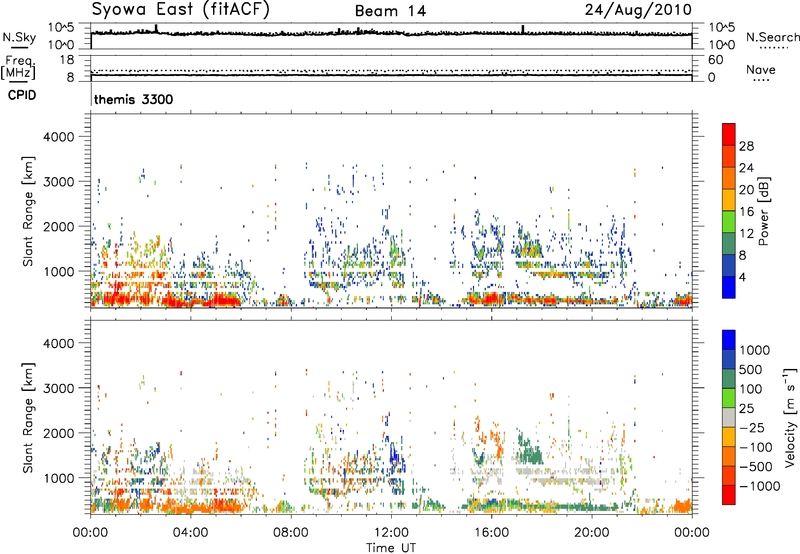Click the 'Nave' label
This screenshot has height=554, width=800.
761,69
